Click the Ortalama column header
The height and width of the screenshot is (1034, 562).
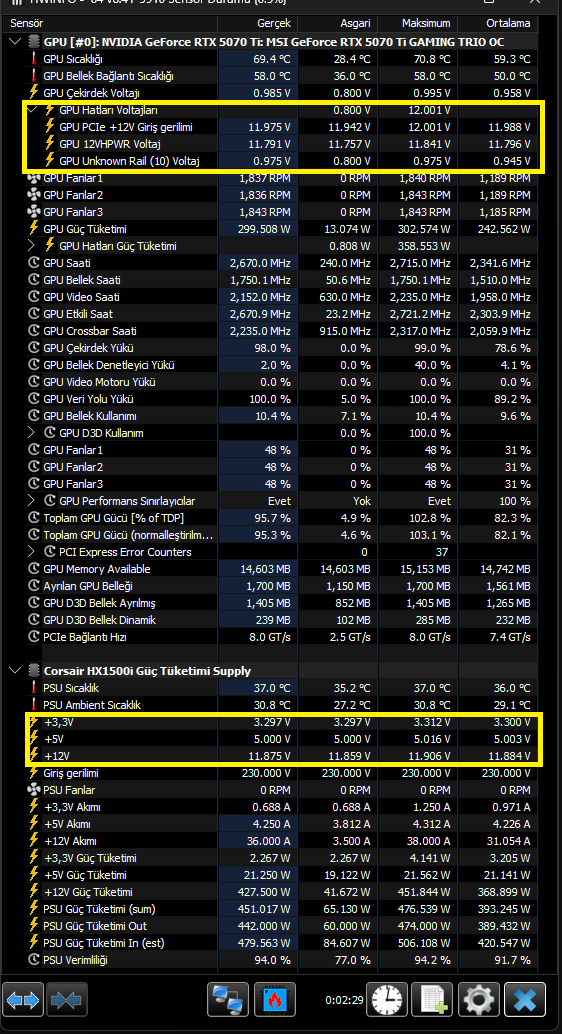(508, 23)
